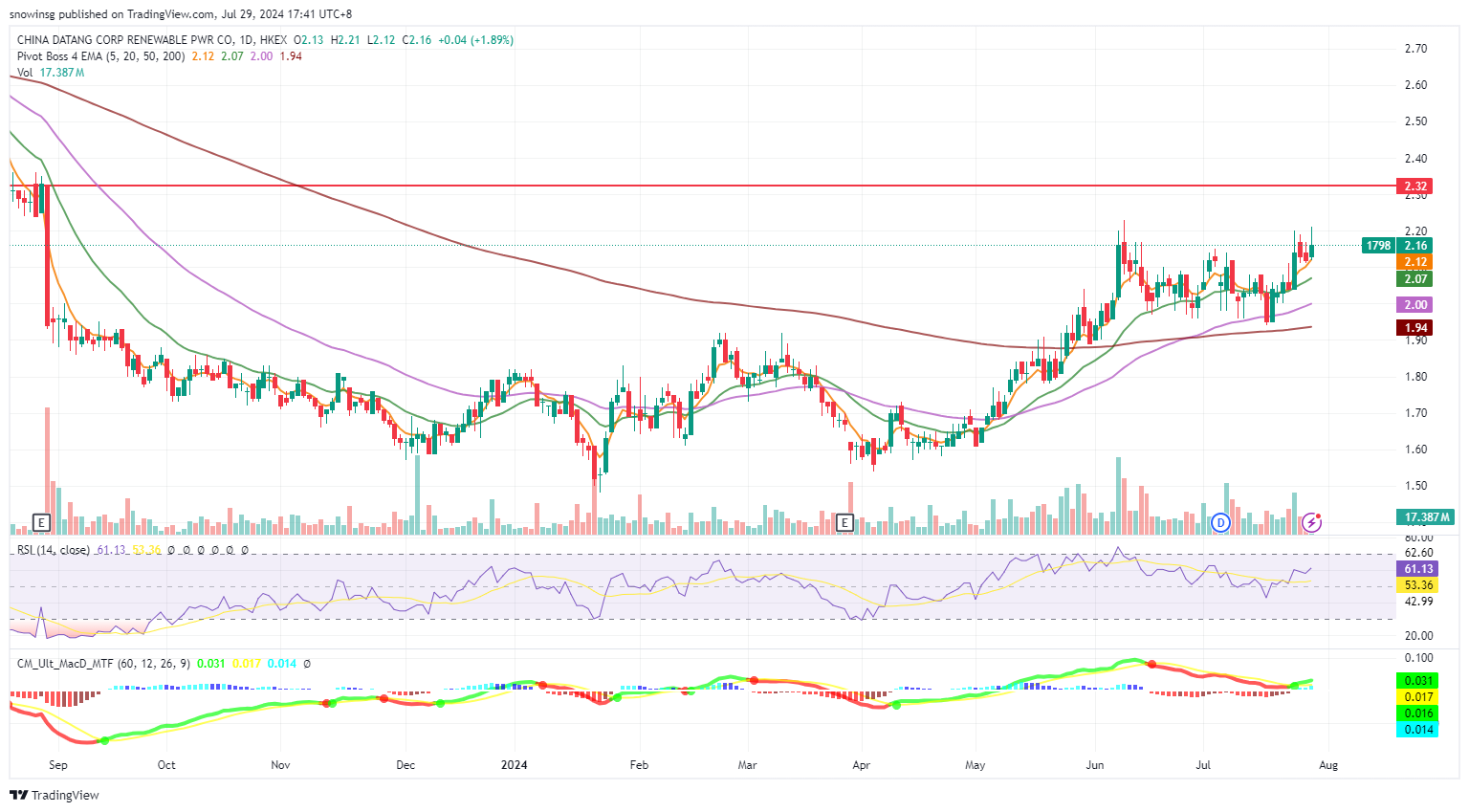Click the 2024 label on time axis

(515, 765)
